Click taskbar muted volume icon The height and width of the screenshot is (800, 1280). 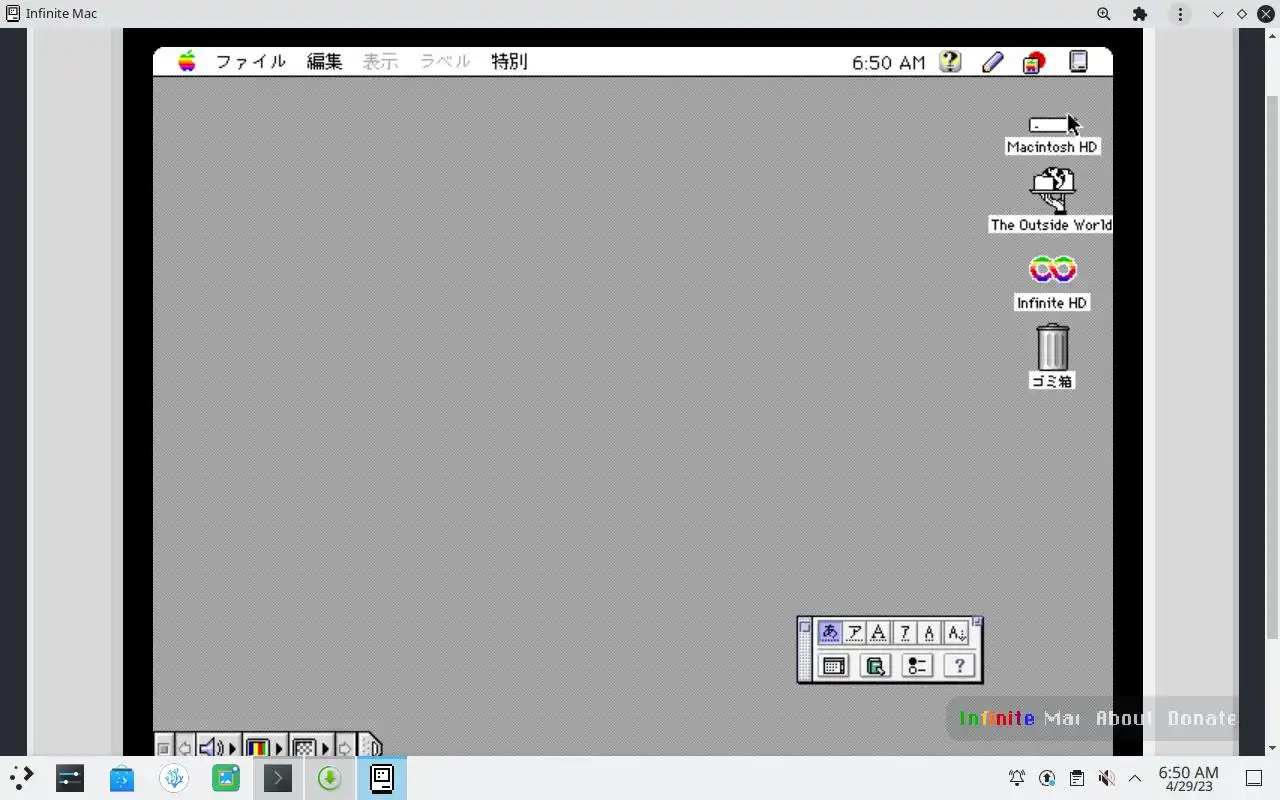(x=1106, y=778)
